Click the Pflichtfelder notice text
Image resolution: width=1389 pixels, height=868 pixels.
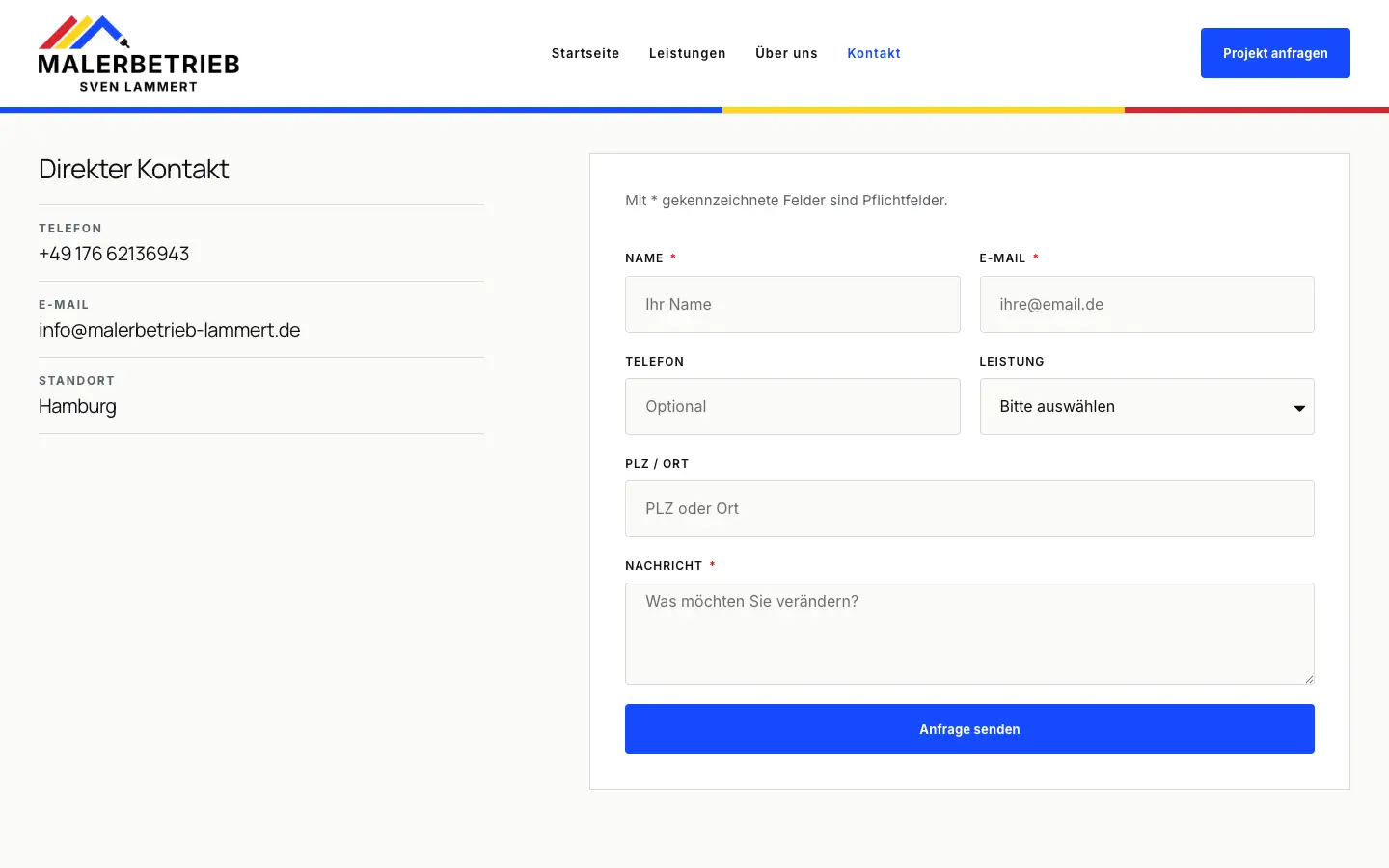(x=786, y=201)
